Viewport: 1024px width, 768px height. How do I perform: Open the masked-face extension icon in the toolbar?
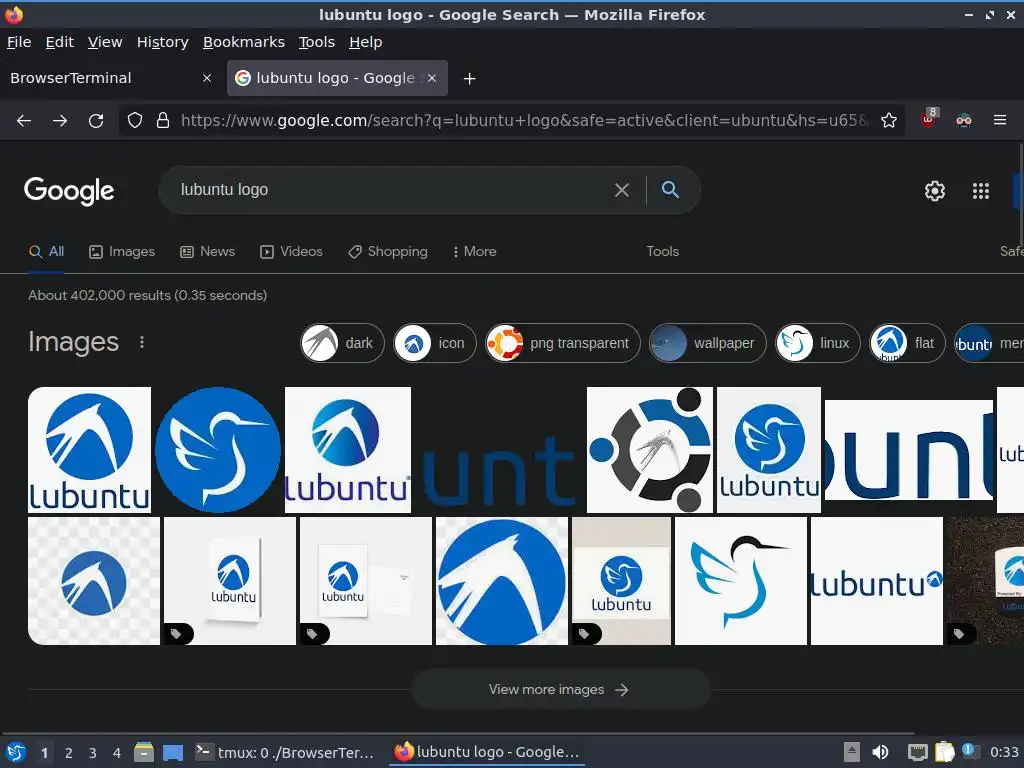pos(964,120)
